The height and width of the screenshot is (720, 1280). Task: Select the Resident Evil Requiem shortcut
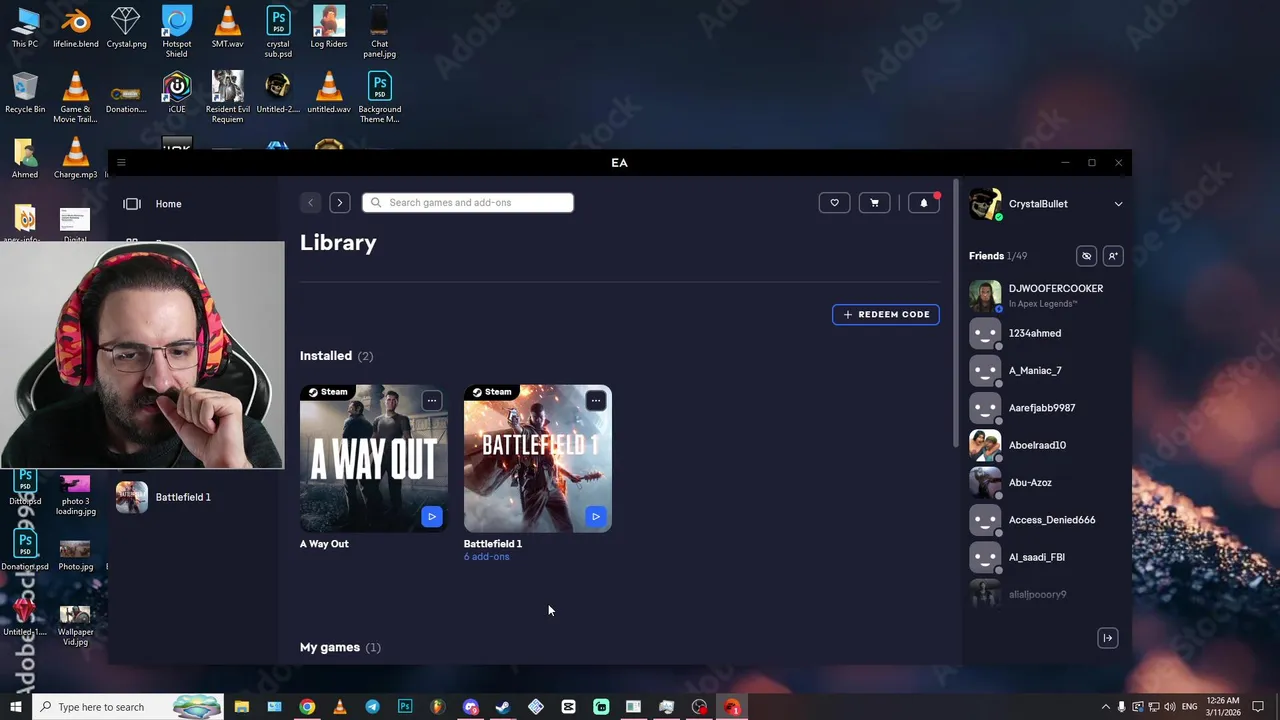coord(227,97)
